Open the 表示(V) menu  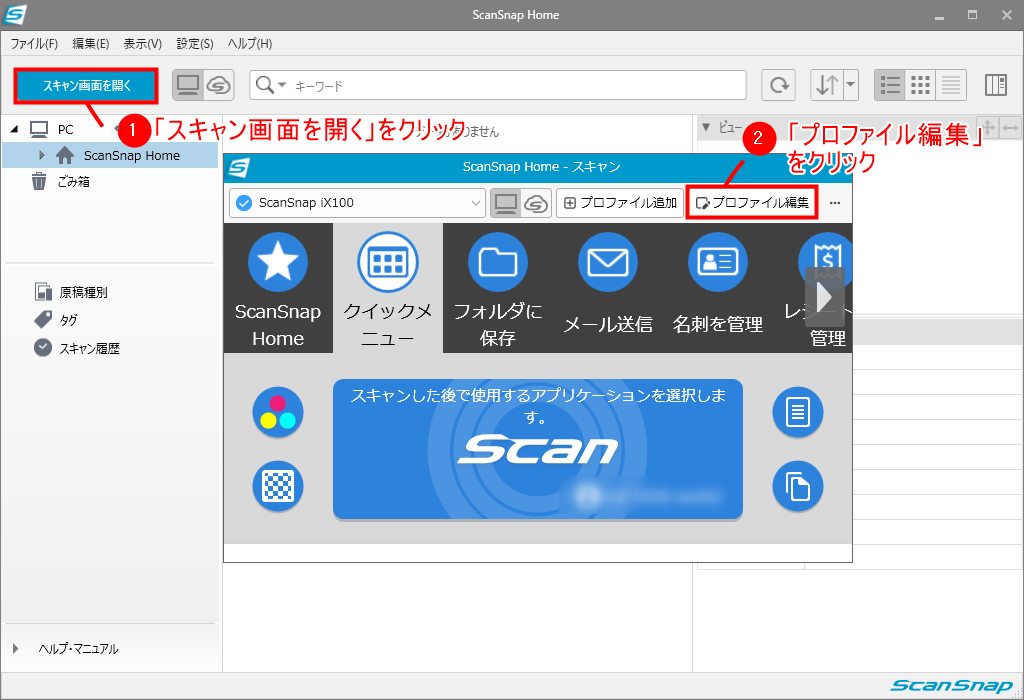[x=142, y=44]
